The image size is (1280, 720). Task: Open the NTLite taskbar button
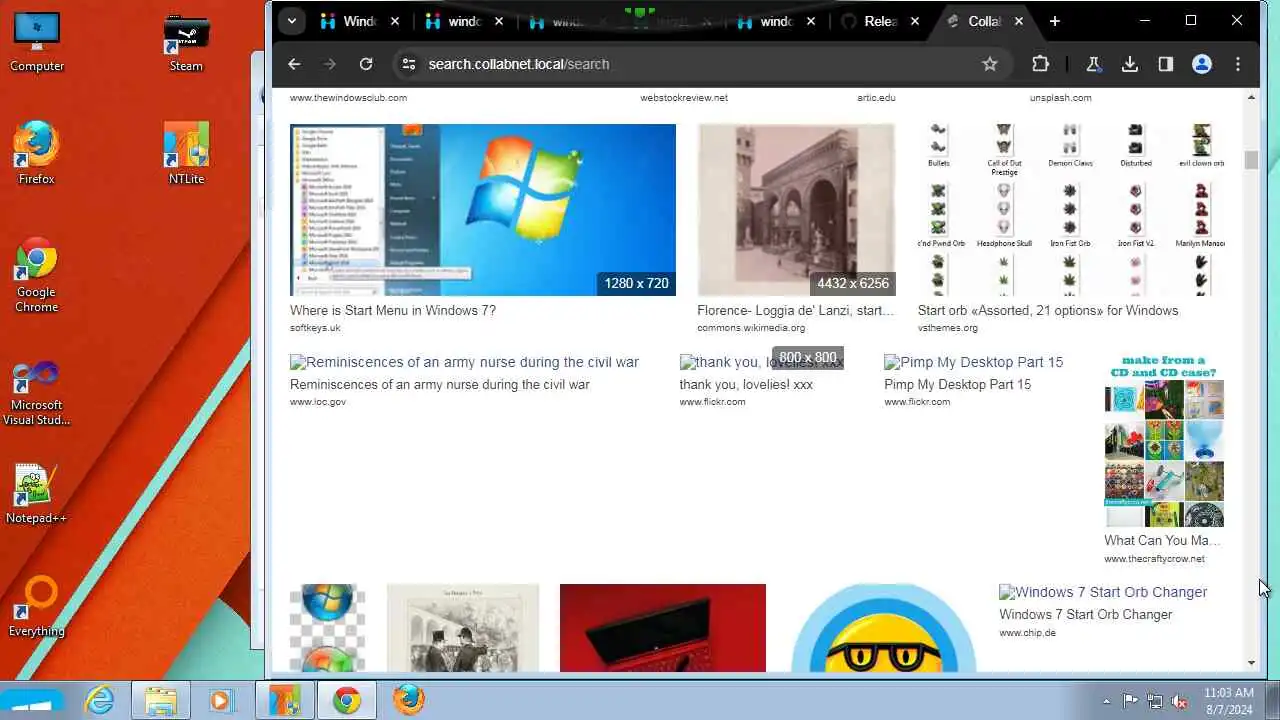285,701
